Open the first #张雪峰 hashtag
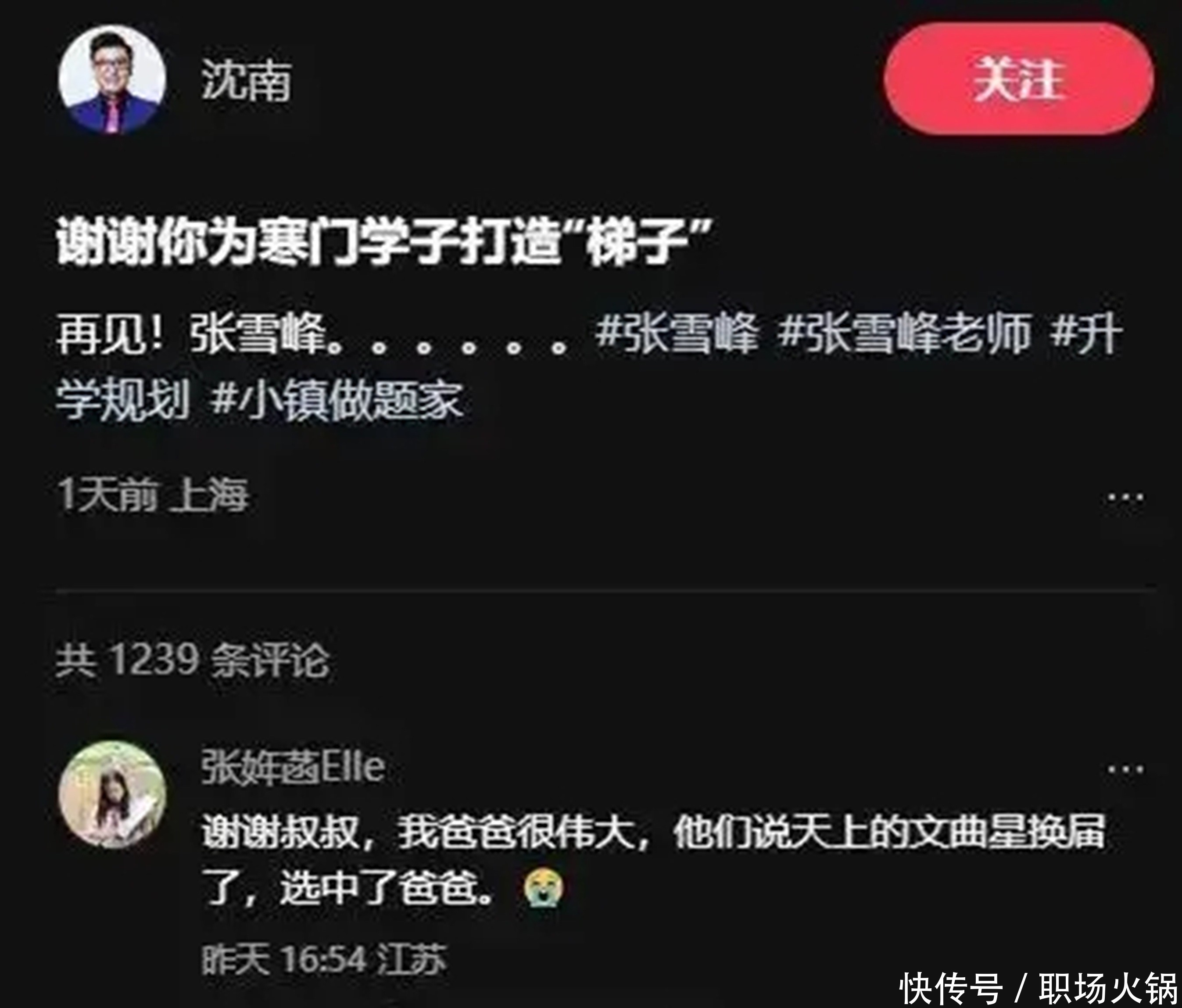 [x=677, y=333]
